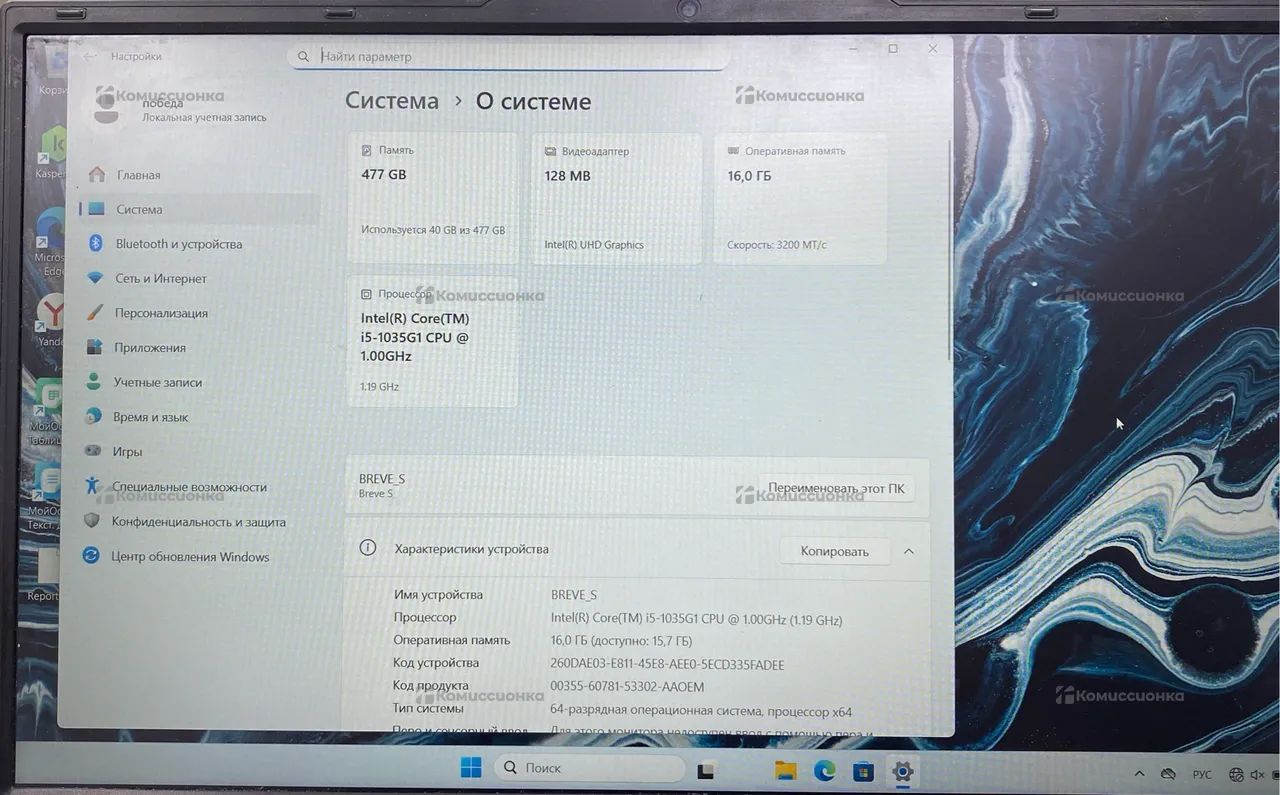Select Приложения in the sidebar
1280x795 pixels.
[150, 348]
